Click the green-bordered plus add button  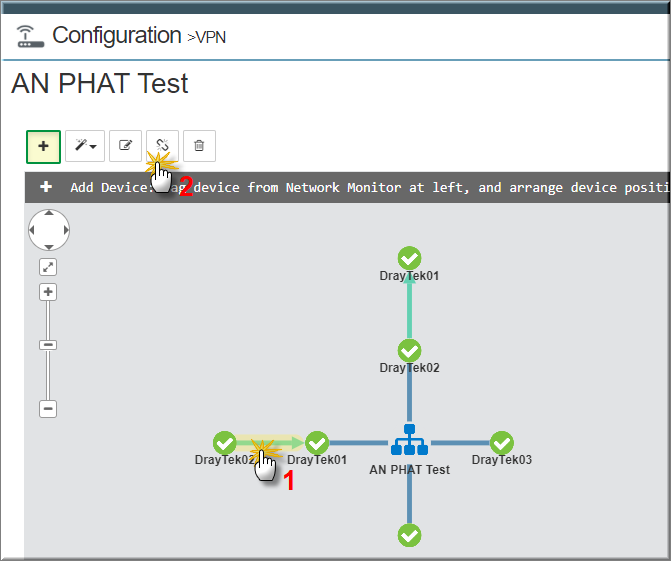pyautogui.click(x=43, y=146)
